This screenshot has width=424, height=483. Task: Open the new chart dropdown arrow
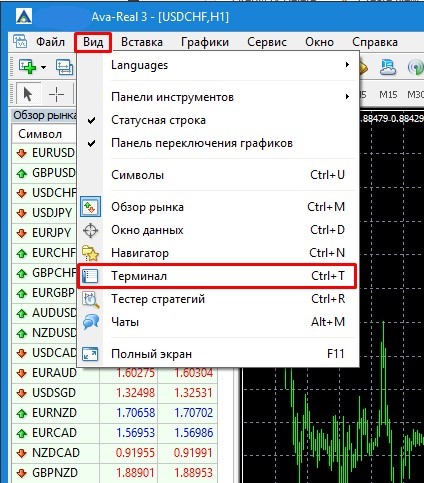point(43,67)
